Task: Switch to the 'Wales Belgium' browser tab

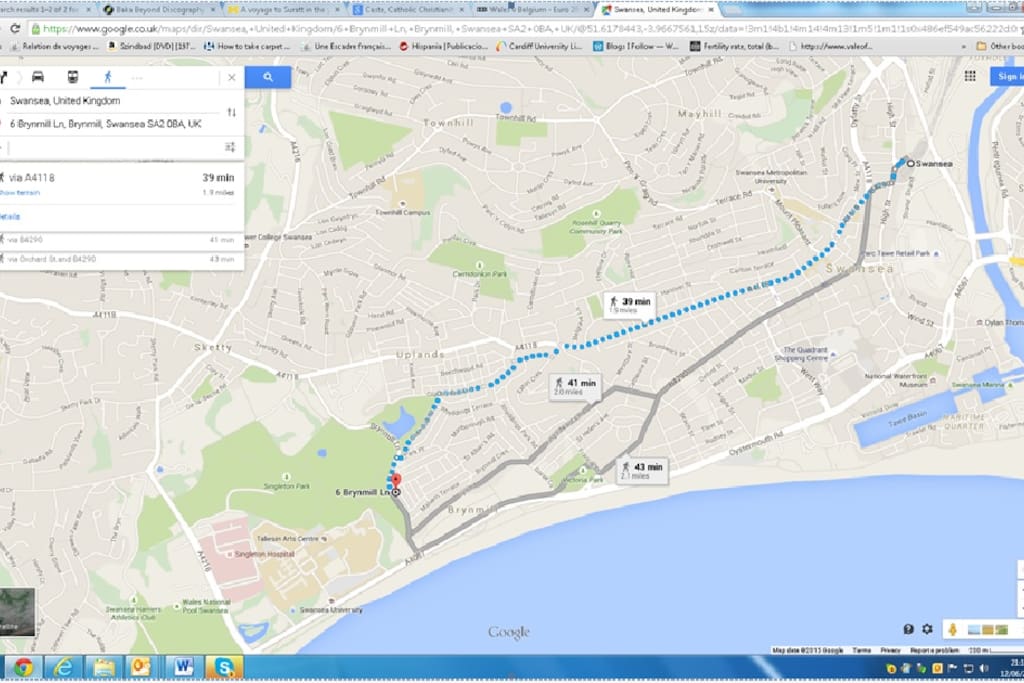Action: pos(532,9)
